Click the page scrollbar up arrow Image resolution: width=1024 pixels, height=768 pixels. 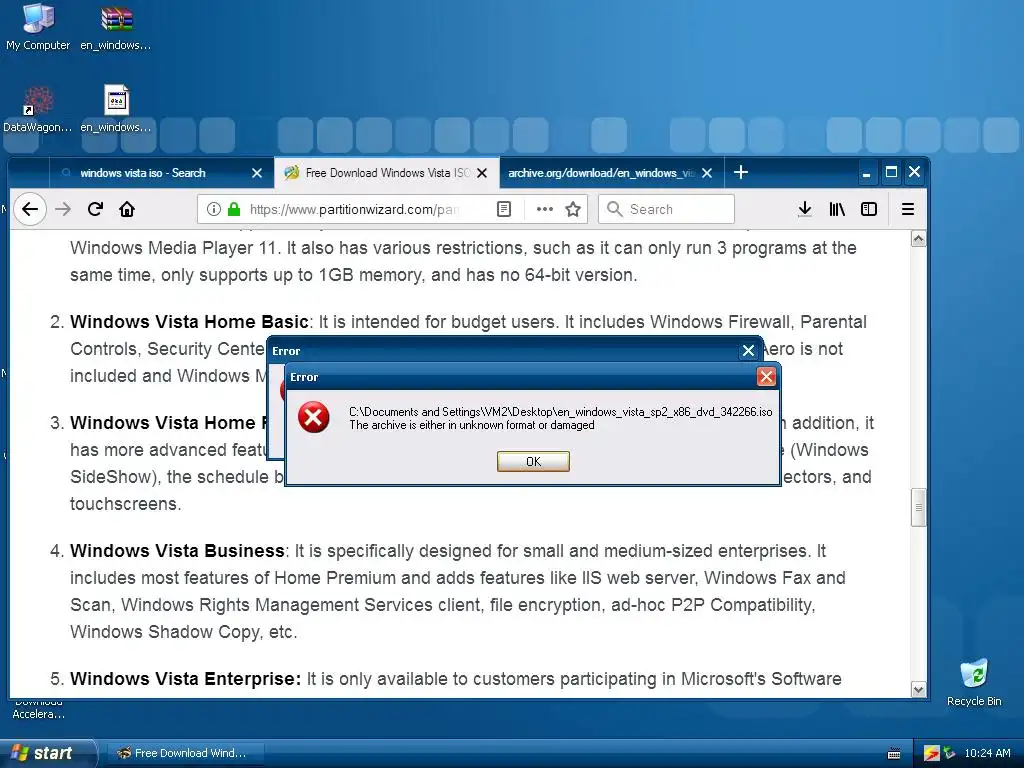pyautogui.click(x=918, y=239)
